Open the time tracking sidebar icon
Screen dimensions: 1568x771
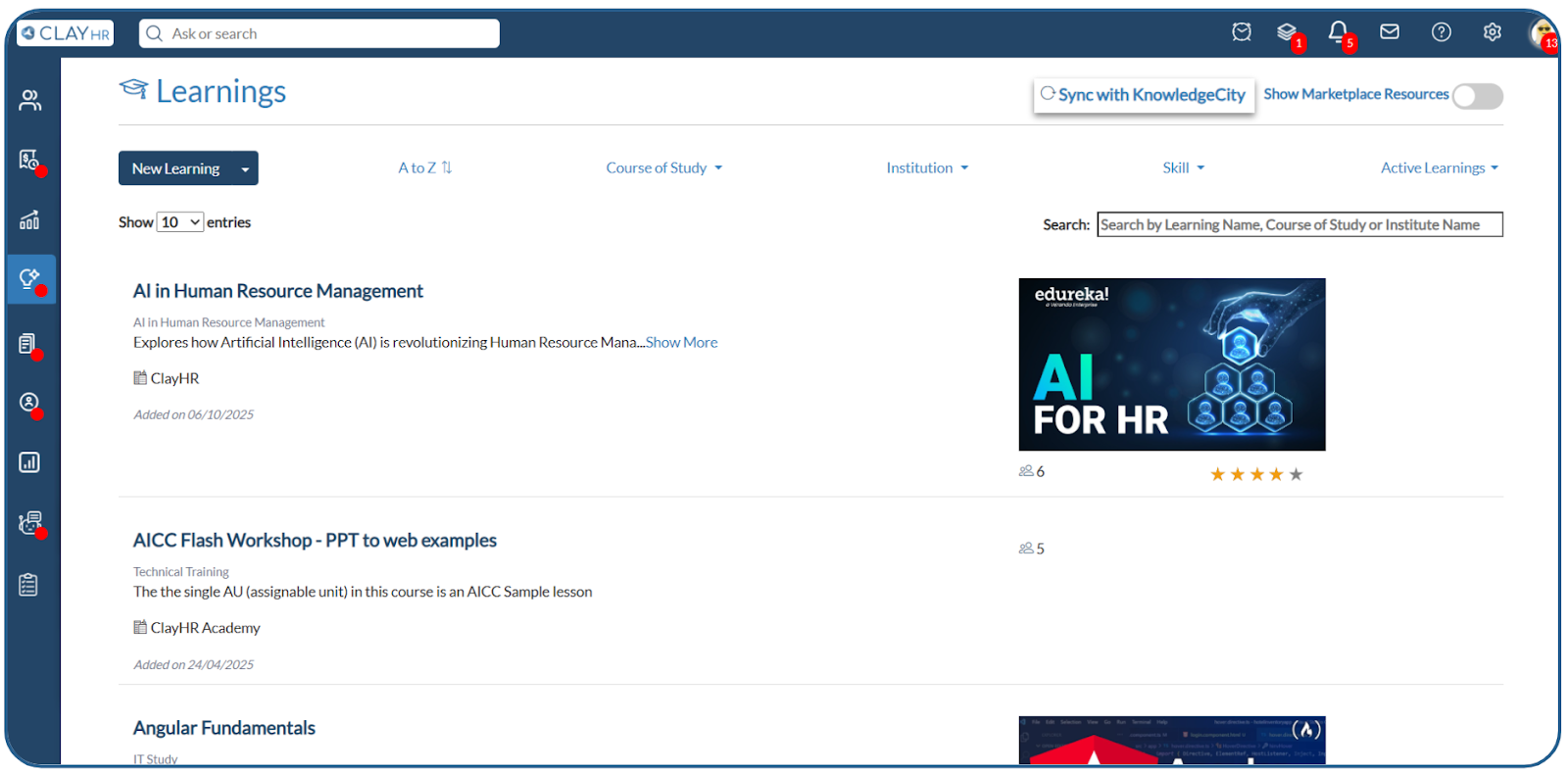[30, 160]
